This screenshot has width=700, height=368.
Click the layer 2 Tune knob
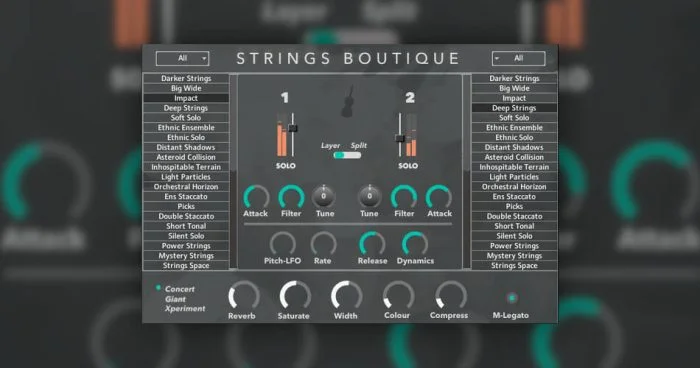pos(370,196)
